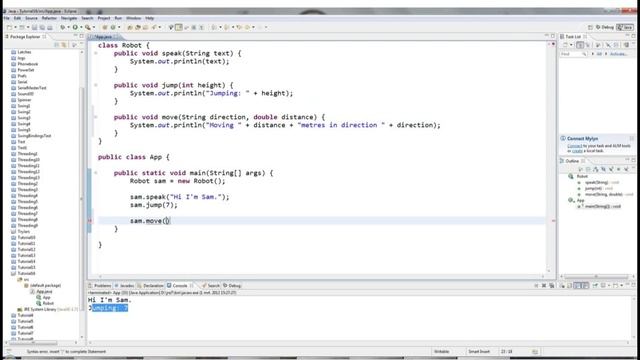Click the Open Perspective icon
This screenshot has width=640, height=360.
590,27
